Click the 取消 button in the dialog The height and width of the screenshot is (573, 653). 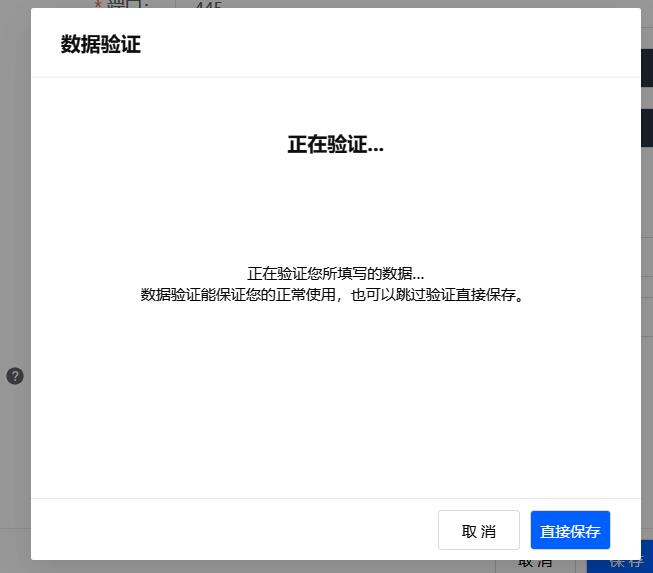point(479,530)
